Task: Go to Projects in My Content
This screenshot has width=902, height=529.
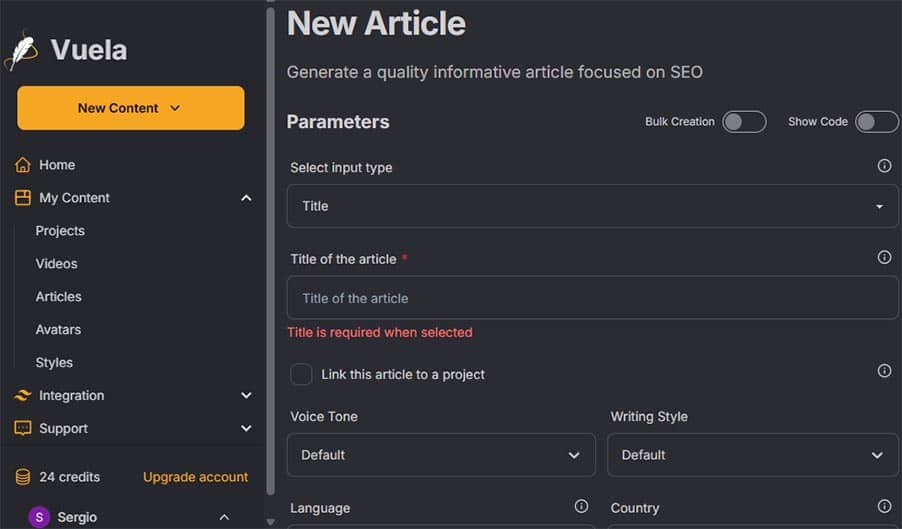Action: click(60, 231)
